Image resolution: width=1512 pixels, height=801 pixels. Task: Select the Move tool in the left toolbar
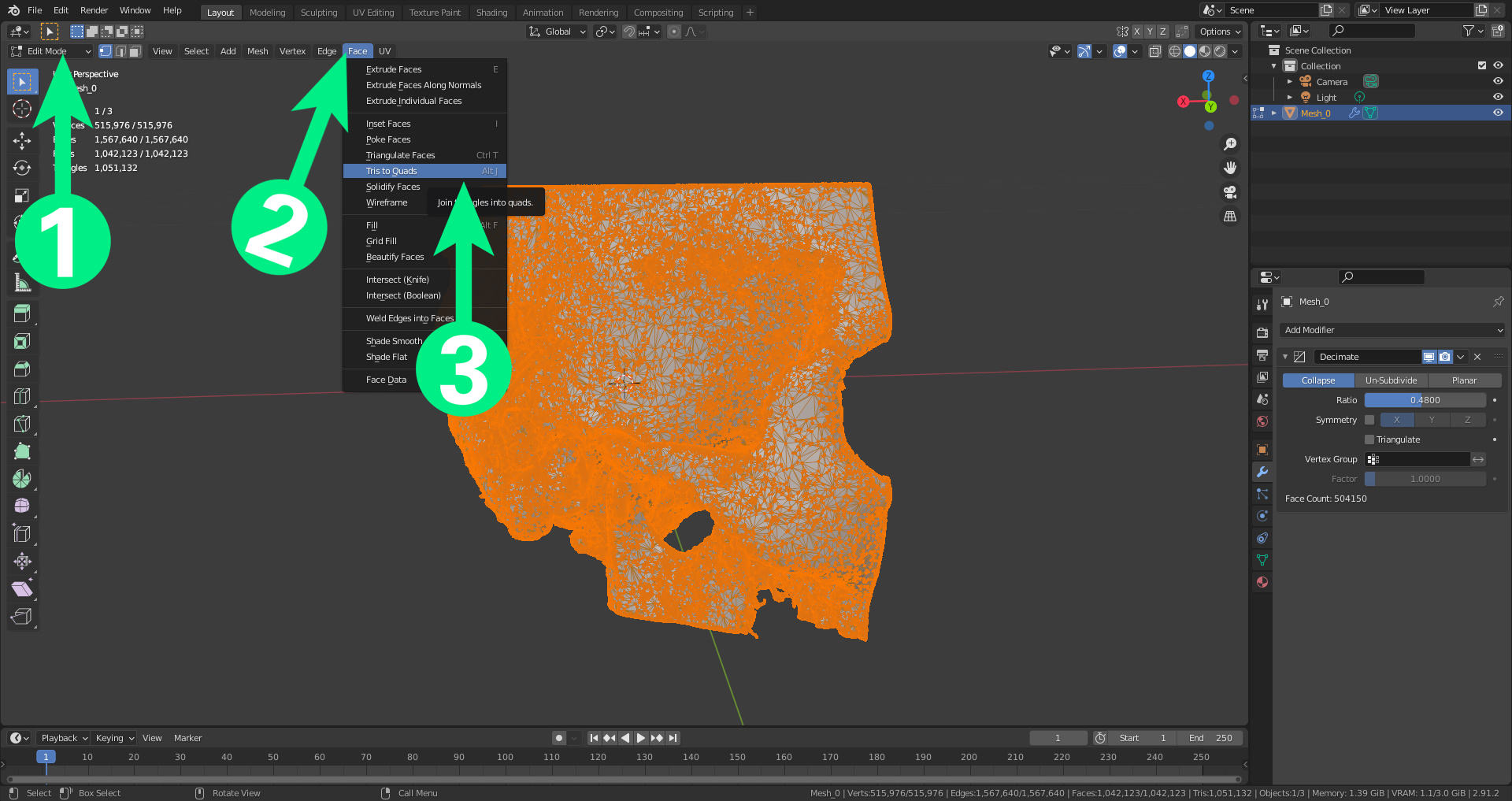(22, 140)
